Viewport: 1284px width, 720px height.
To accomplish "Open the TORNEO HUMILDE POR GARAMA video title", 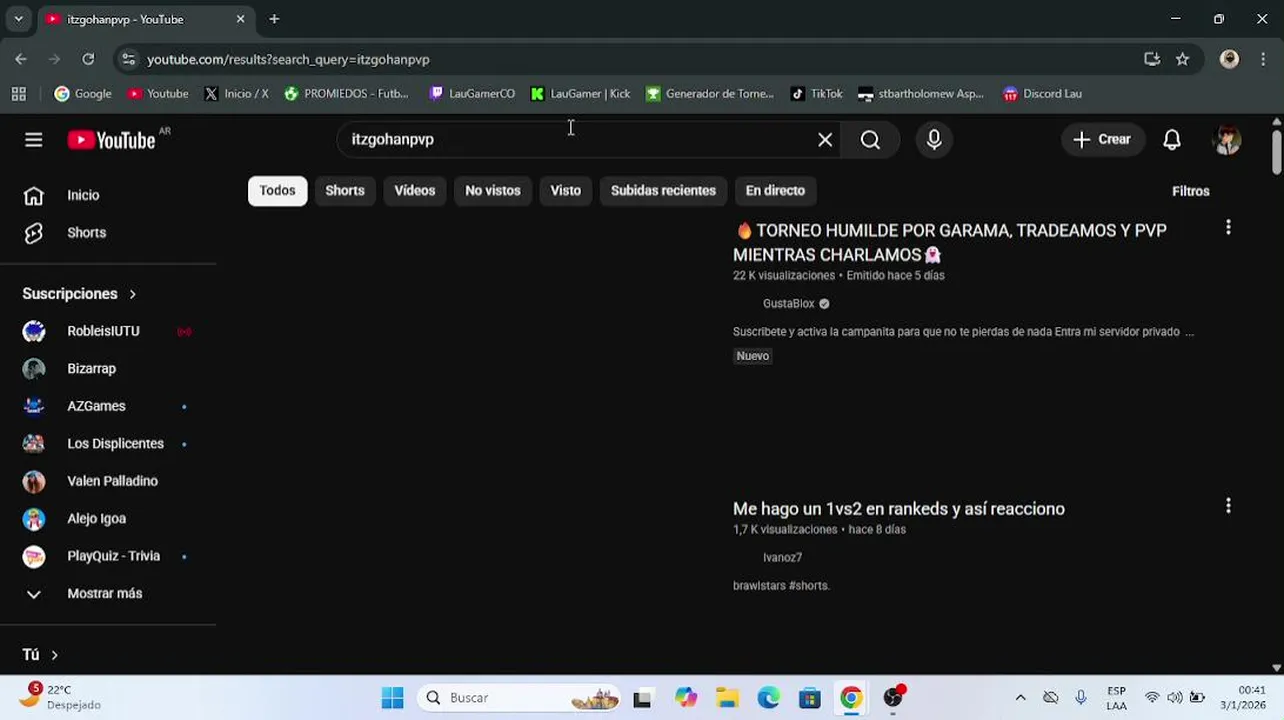I will [x=950, y=242].
